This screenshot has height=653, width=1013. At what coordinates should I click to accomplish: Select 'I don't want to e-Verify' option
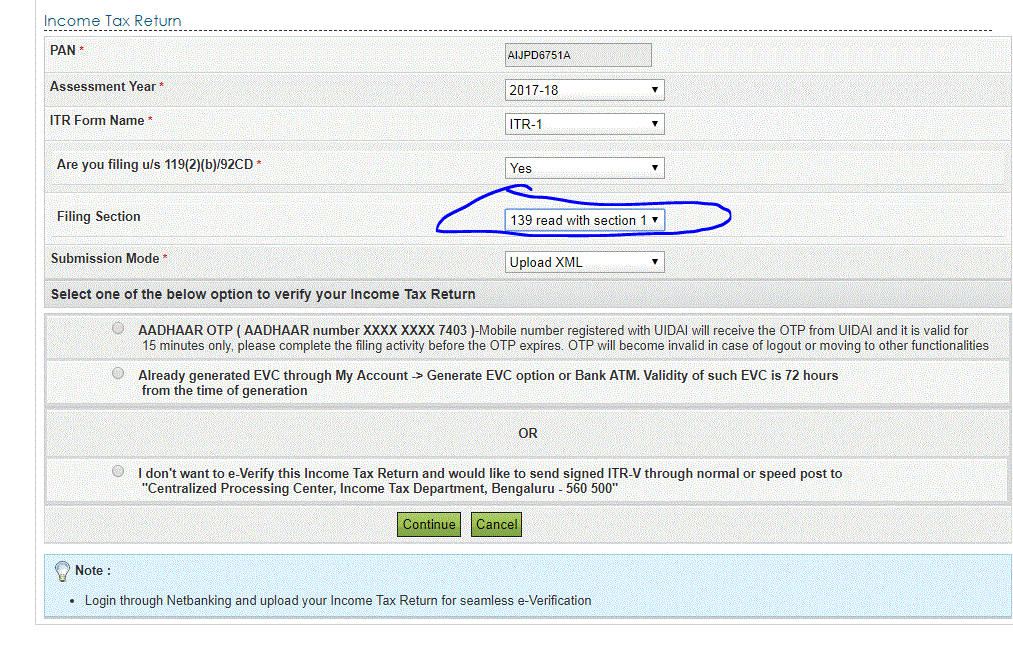click(x=117, y=470)
